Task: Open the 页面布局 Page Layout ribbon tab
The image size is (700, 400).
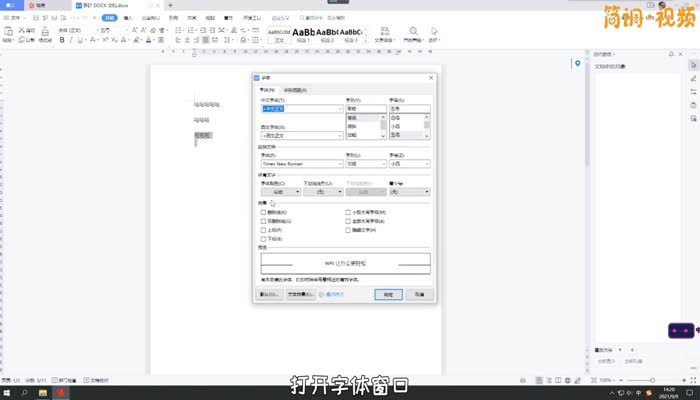Action: pyautogui.click(x=150, y=18)
